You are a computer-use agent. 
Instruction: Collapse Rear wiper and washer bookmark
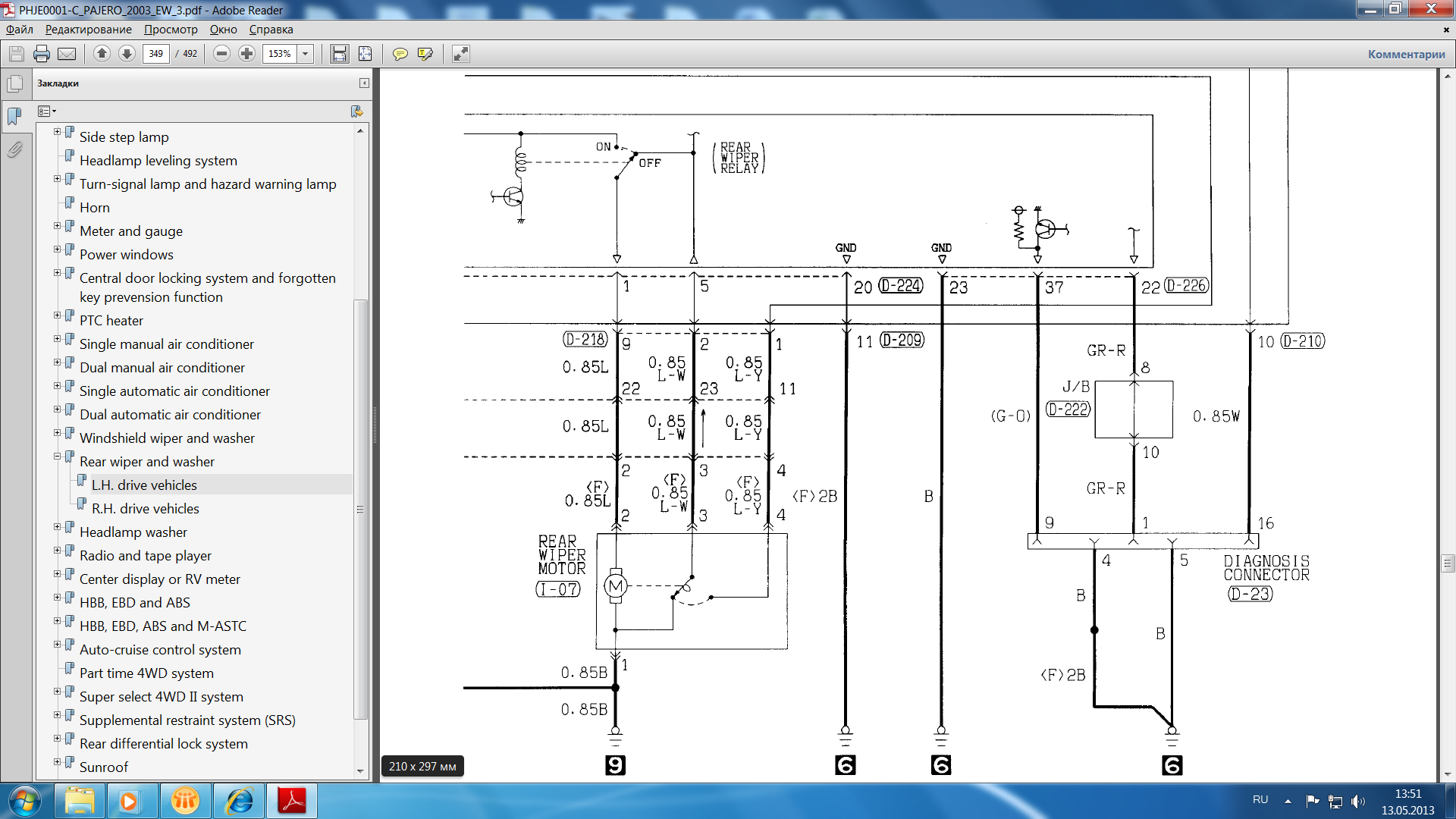tap(57, 457)
